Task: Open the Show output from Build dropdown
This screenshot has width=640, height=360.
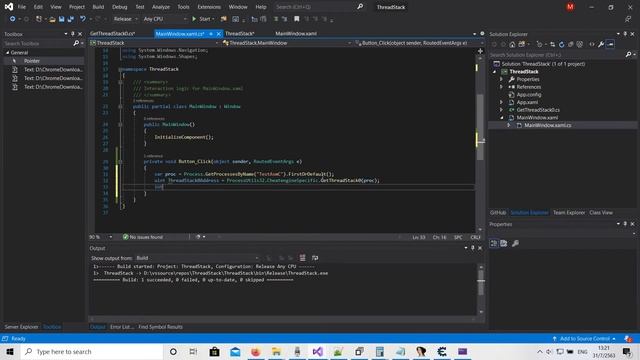Action: pos(198,258)
